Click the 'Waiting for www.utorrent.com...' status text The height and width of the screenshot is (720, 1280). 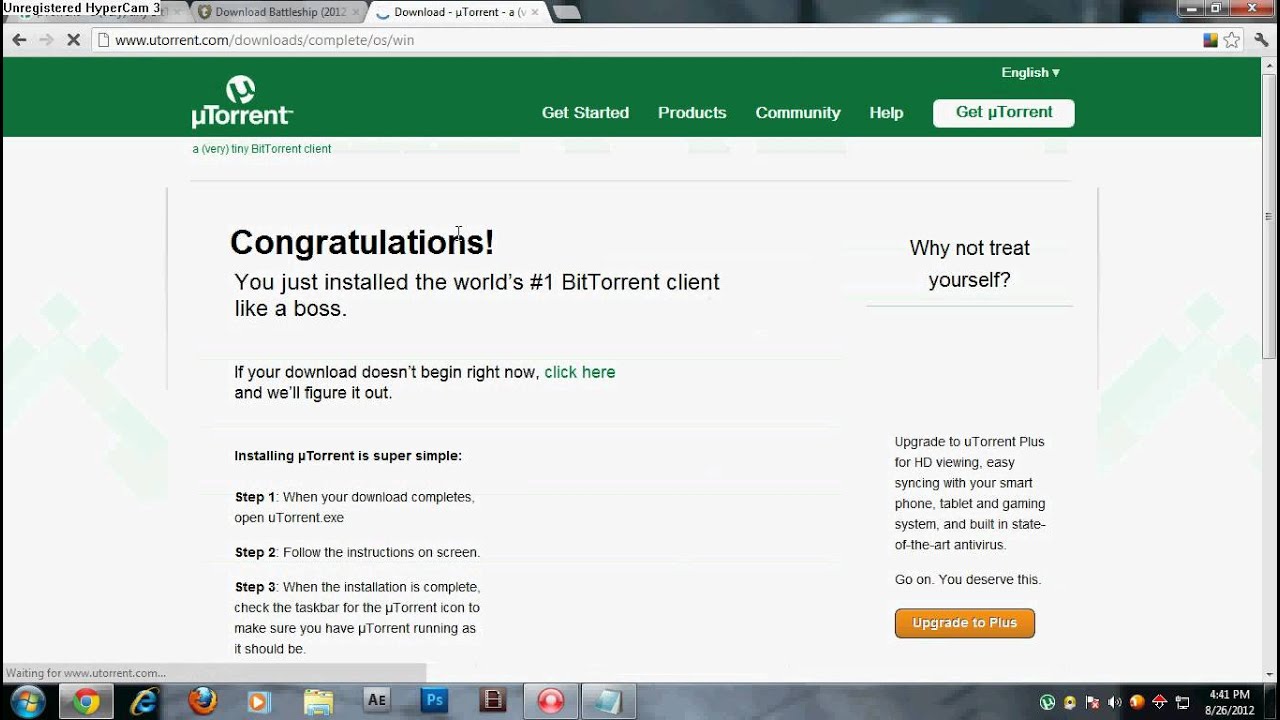click(x=85, y=673)
